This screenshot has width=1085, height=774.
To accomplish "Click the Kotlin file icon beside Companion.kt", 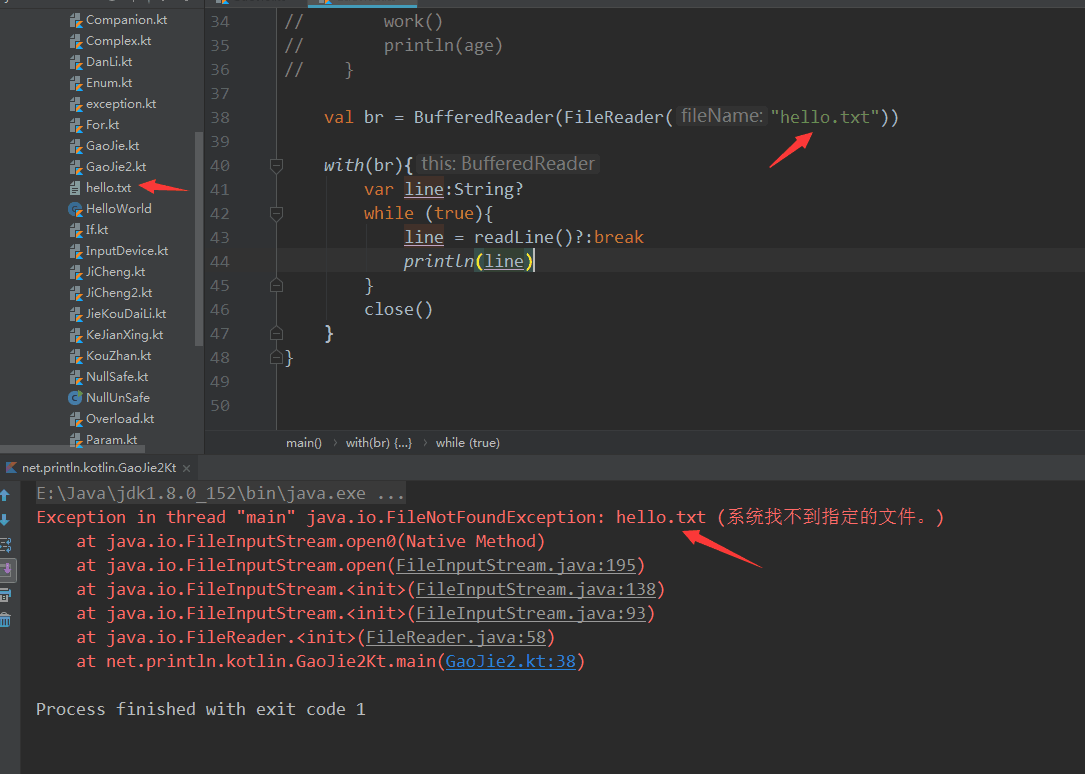I will [x=75, y=20].
